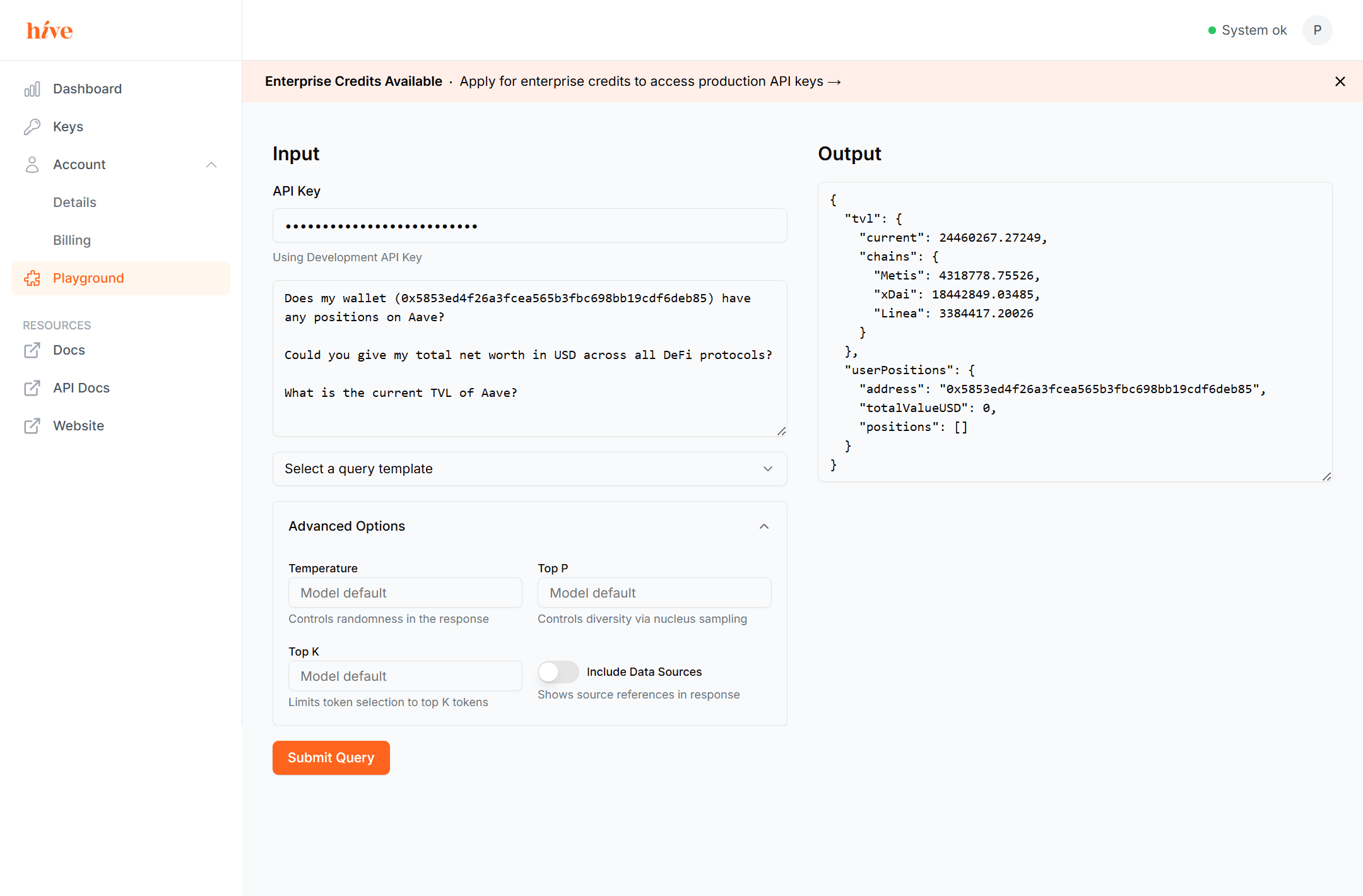Click the Docs external link icon
1363x896 pixels.
[32, 350]
